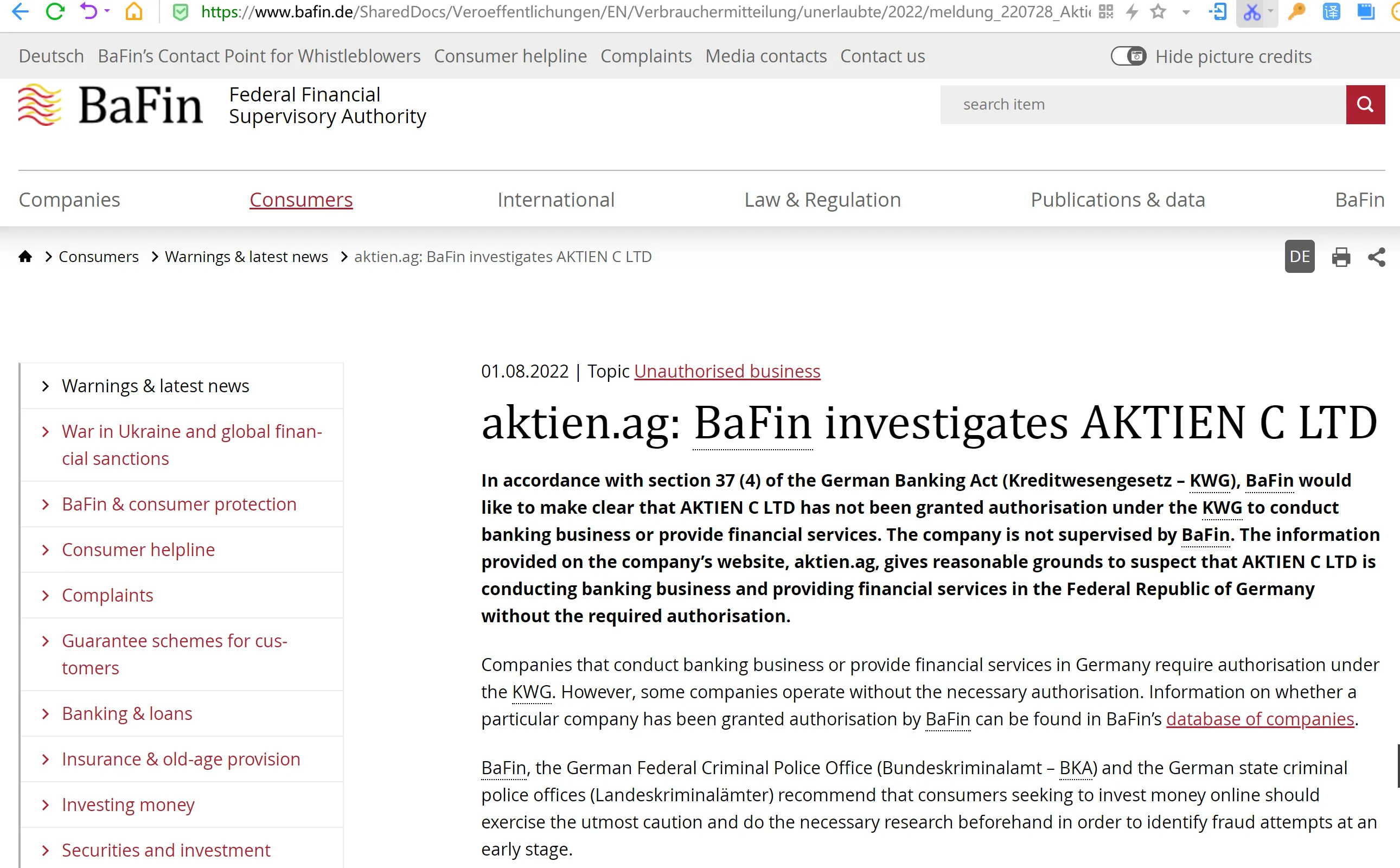Screen dimensions: 1400x868
Task: Open the Law & Regulation menu
Action: 822,200
